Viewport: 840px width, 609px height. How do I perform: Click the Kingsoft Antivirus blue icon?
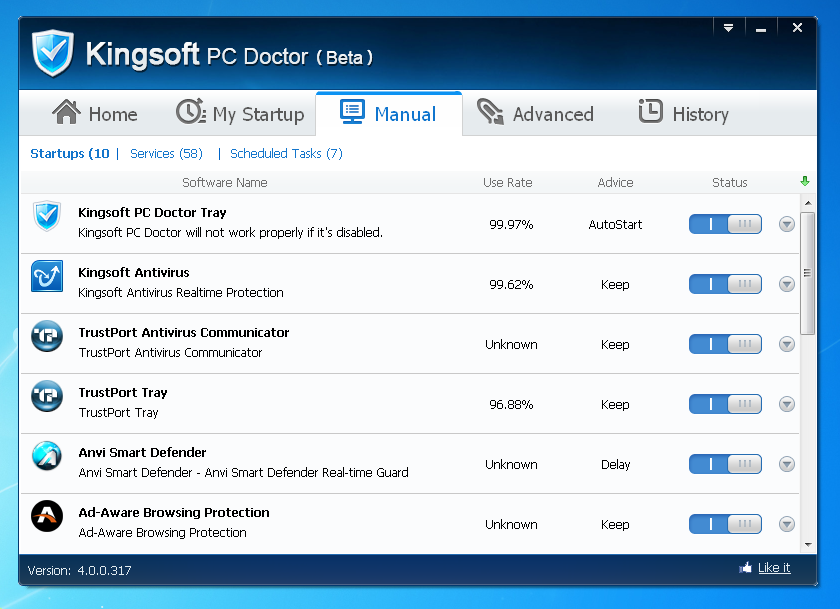47,276
